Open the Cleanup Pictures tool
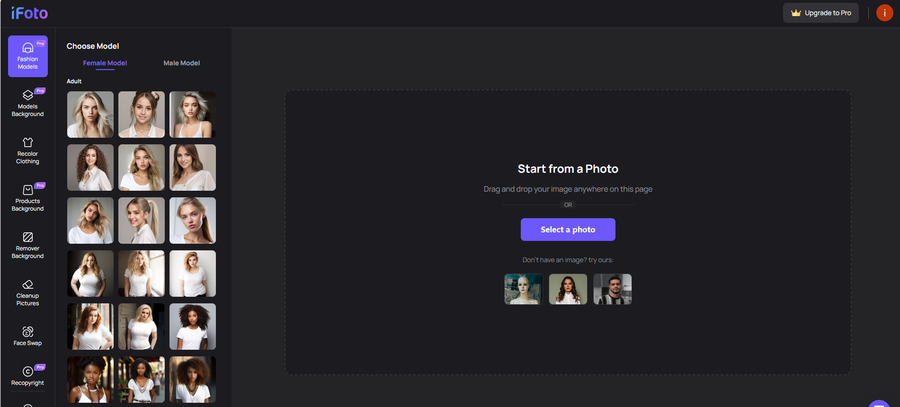Image resolution: width=900 pixels, height=407 pixels. click(x=28, y=291)
